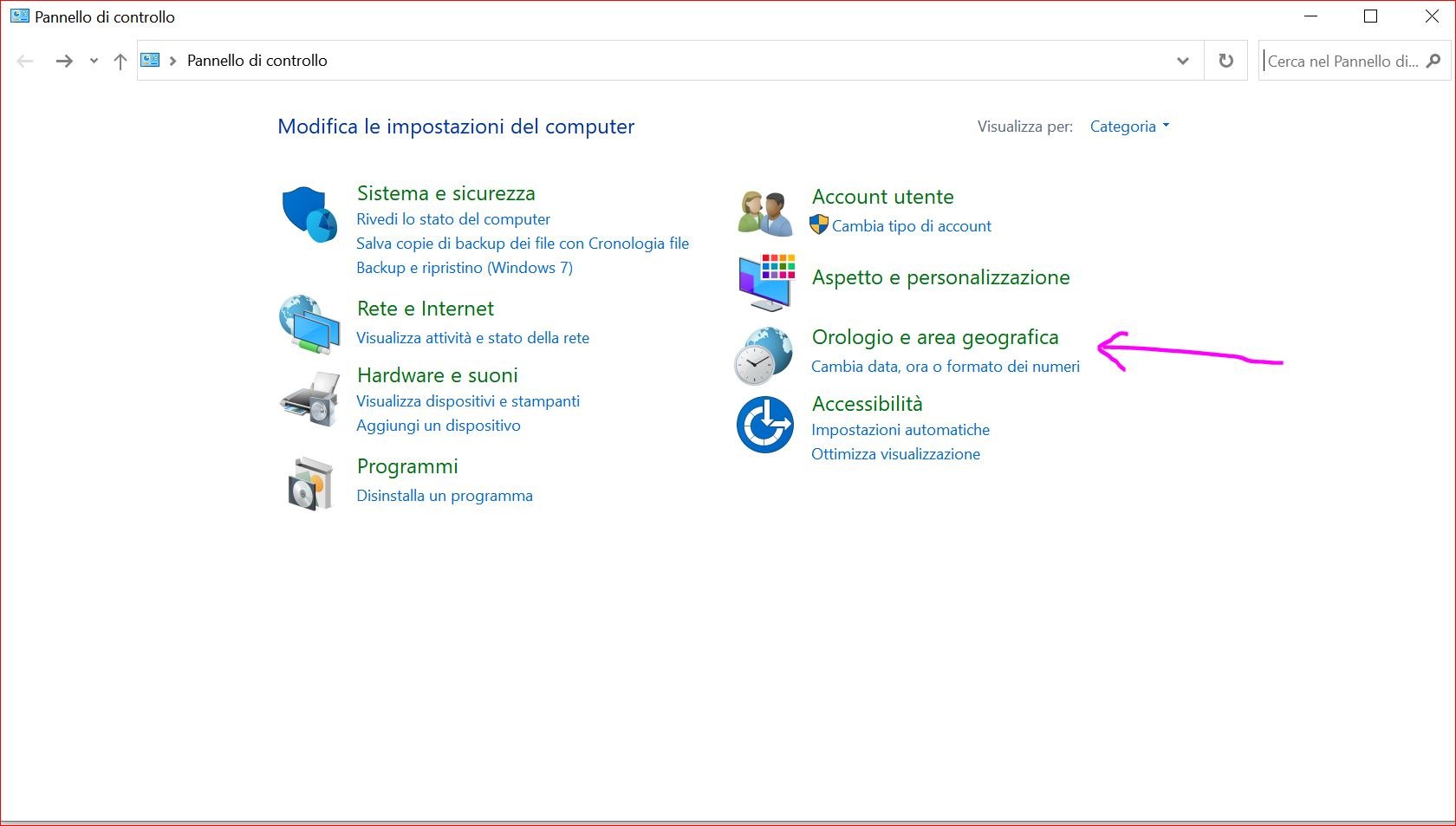1456x826 pixels.
Task: Click the Programmi disc box icon
Action: pyautogui.click(x=310, y=484)
